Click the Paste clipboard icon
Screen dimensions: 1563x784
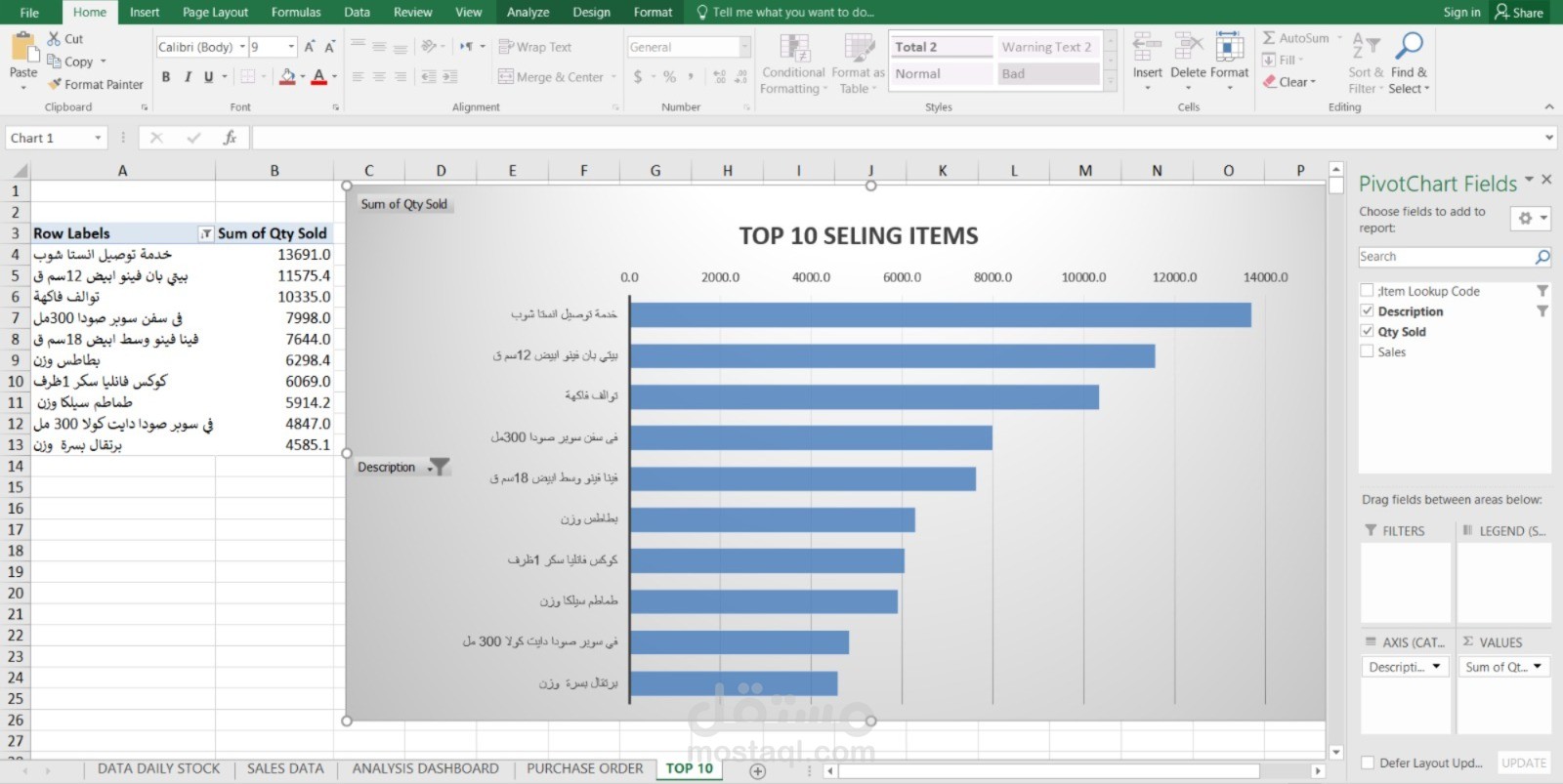coord(22,48)
